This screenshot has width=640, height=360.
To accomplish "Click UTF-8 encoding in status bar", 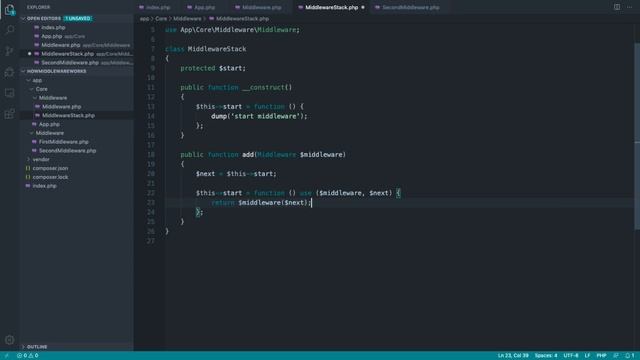I will pyautogui.click(x=571, y=356).
